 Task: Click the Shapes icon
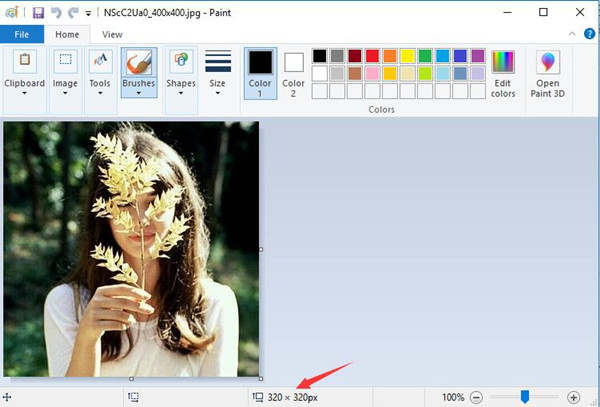[181, 60]
